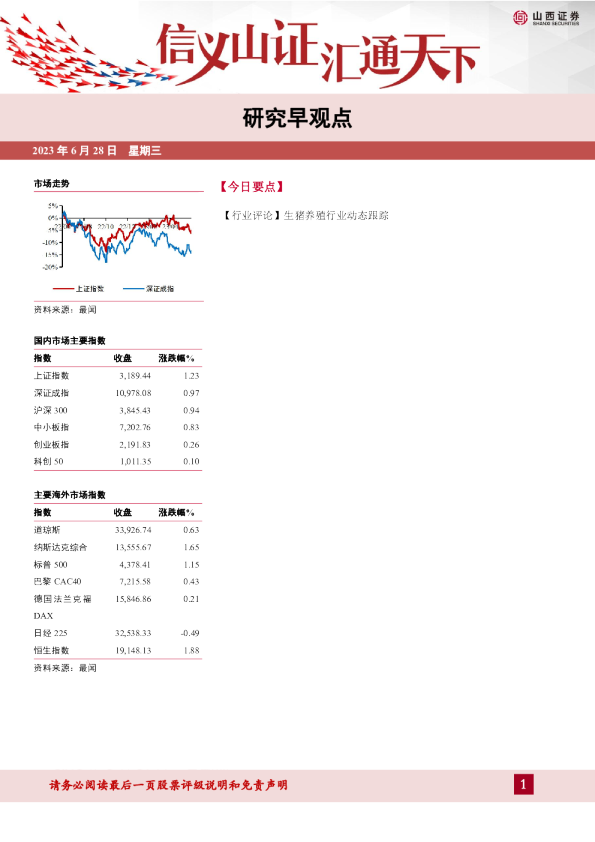Click the 国内市场主要指数 table heading

point(70,340)
